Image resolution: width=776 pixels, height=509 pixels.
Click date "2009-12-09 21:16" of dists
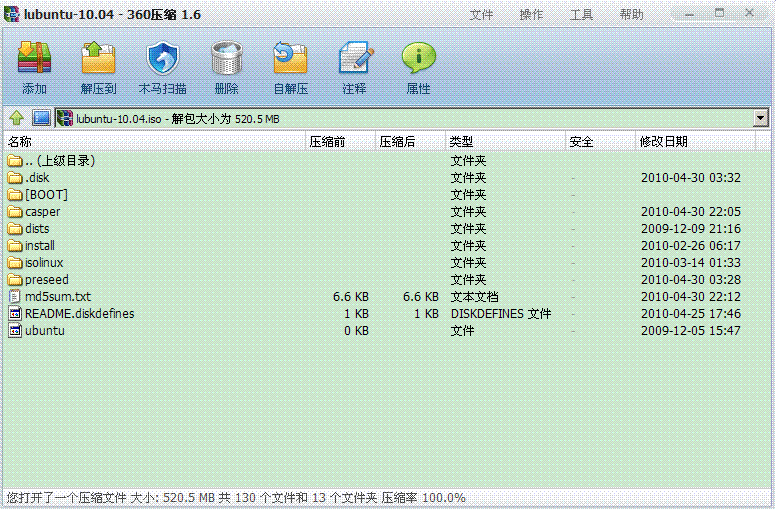coord(691,229)
